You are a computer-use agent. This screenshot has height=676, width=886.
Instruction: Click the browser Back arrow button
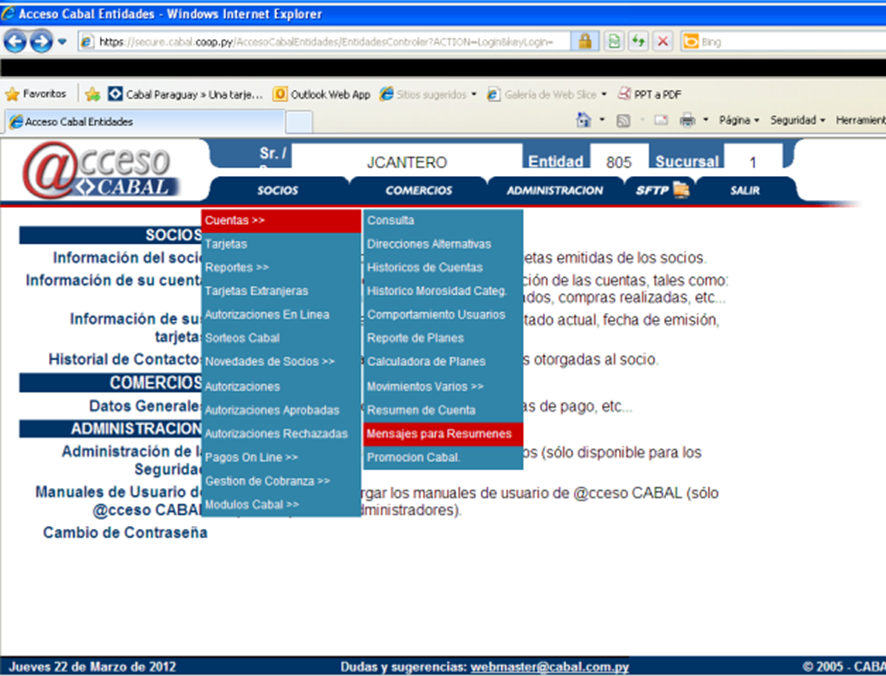[x=16, y=41]
